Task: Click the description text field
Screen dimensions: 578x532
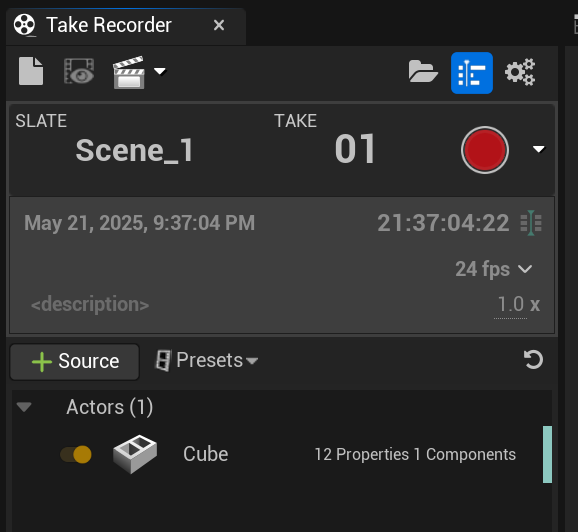Action: 90,305
